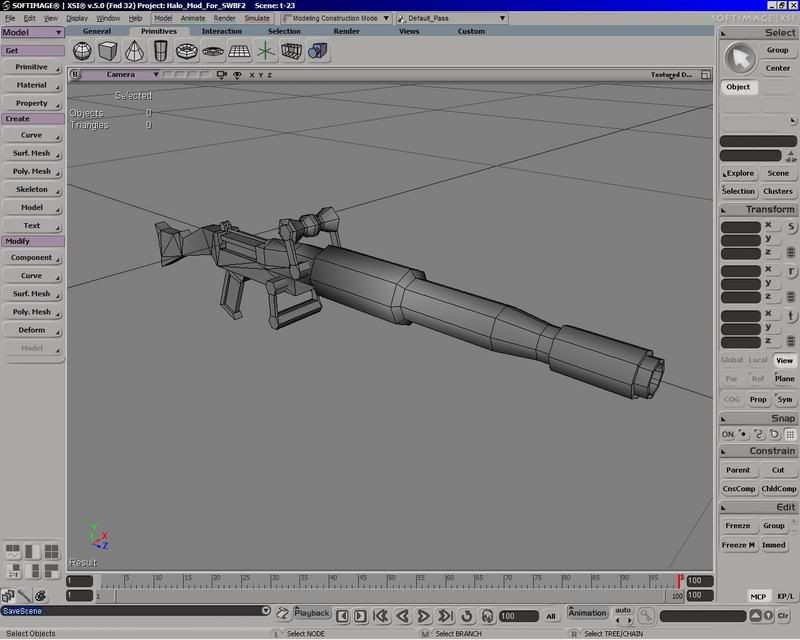
Task: Create a lattice primitive
Action: [x=291, y=51]
